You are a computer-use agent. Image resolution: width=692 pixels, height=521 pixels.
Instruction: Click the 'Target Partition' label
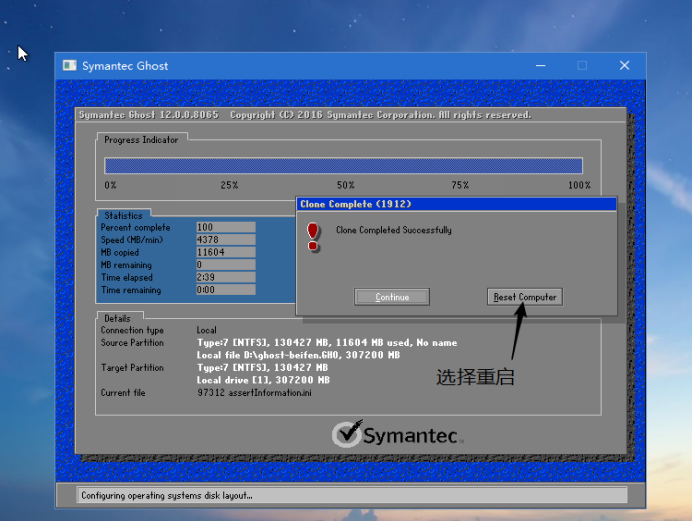tap(132, 367)
